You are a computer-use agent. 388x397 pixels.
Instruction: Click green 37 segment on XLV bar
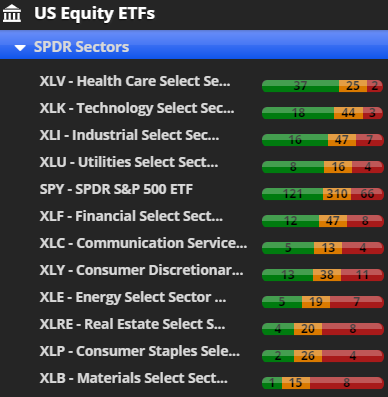(x=300, y=86)
